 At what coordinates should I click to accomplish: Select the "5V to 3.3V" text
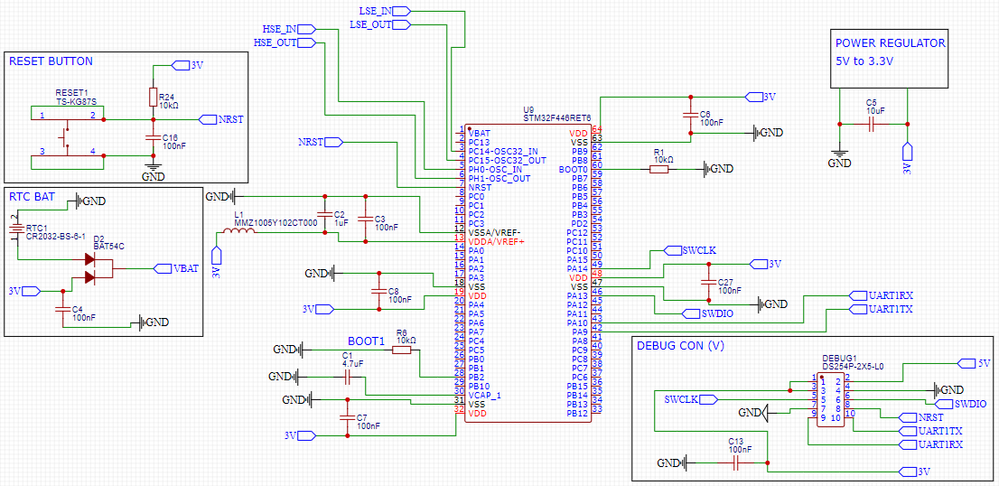pos(864,61)
